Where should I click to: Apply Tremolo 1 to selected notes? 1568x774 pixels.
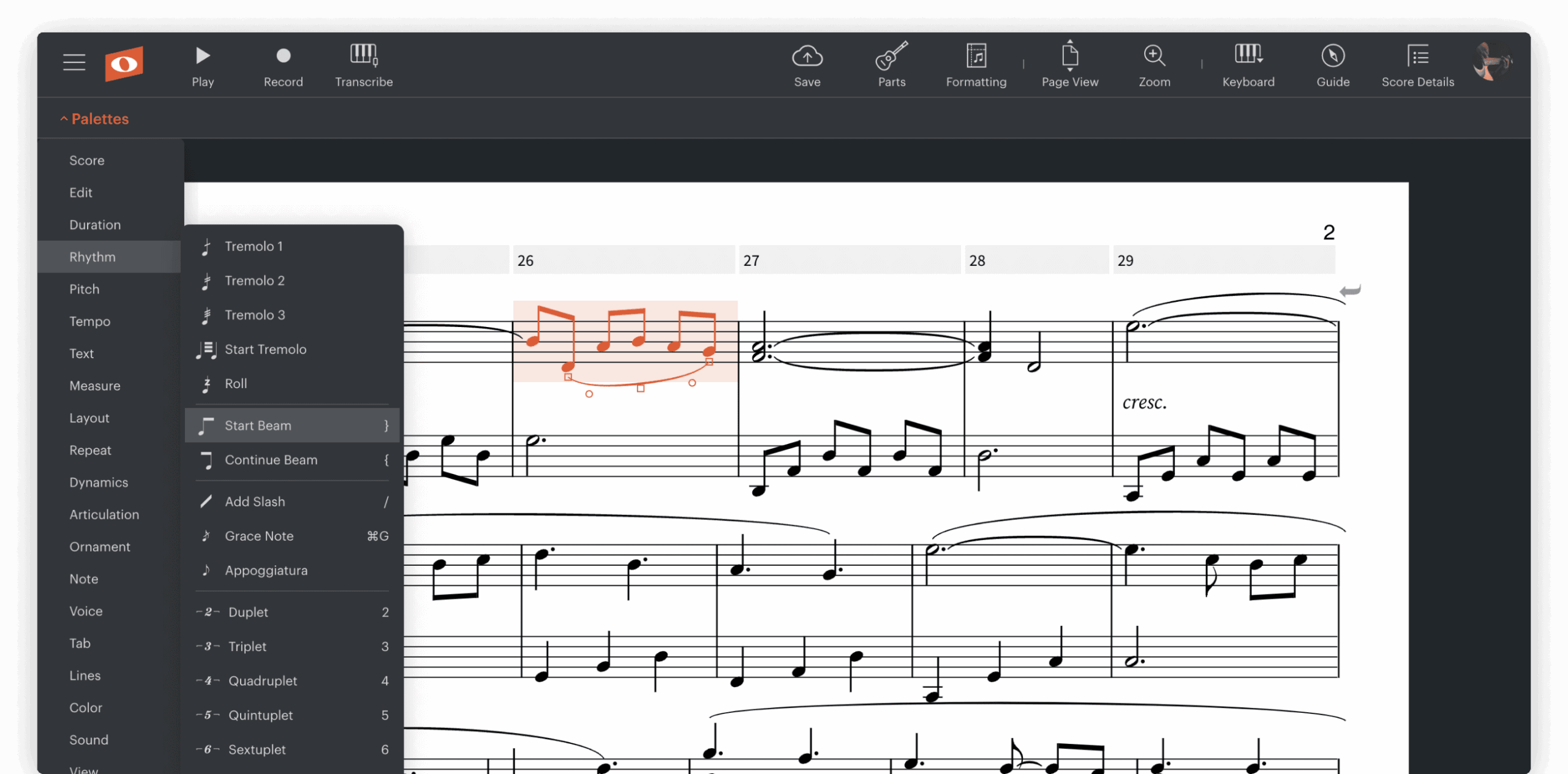[254, 246]
